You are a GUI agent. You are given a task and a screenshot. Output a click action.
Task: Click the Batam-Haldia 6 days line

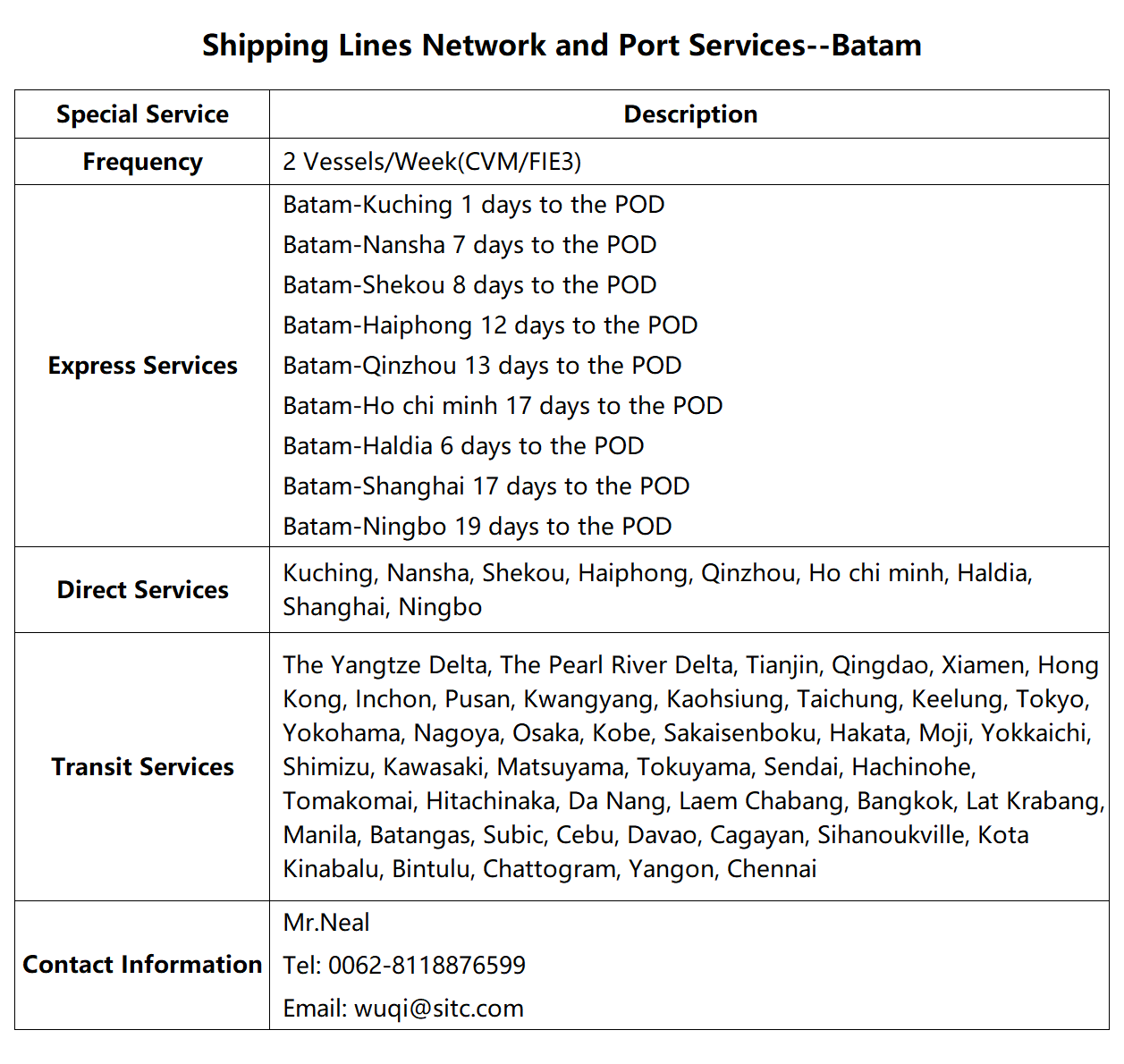(463, 446)
